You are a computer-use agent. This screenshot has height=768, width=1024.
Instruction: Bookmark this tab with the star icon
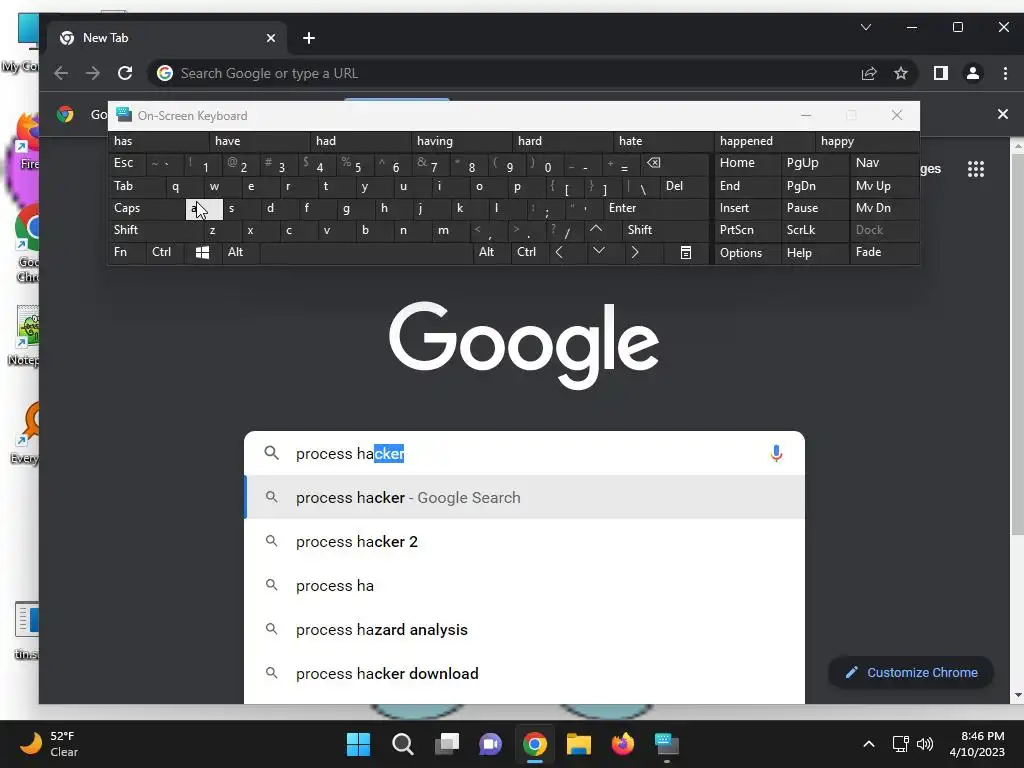(901, 73)
